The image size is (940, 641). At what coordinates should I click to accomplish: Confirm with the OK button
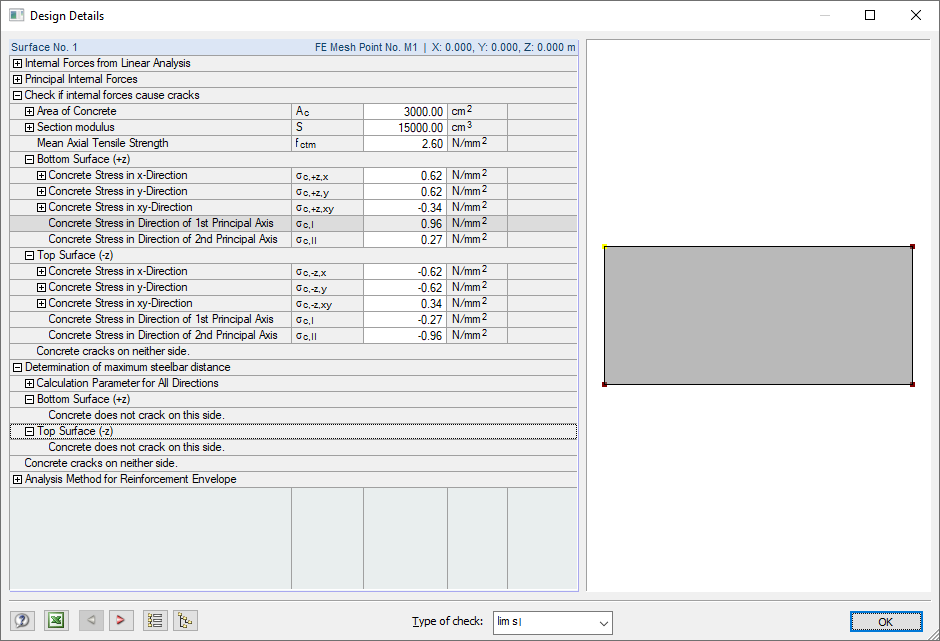point(885,622)
